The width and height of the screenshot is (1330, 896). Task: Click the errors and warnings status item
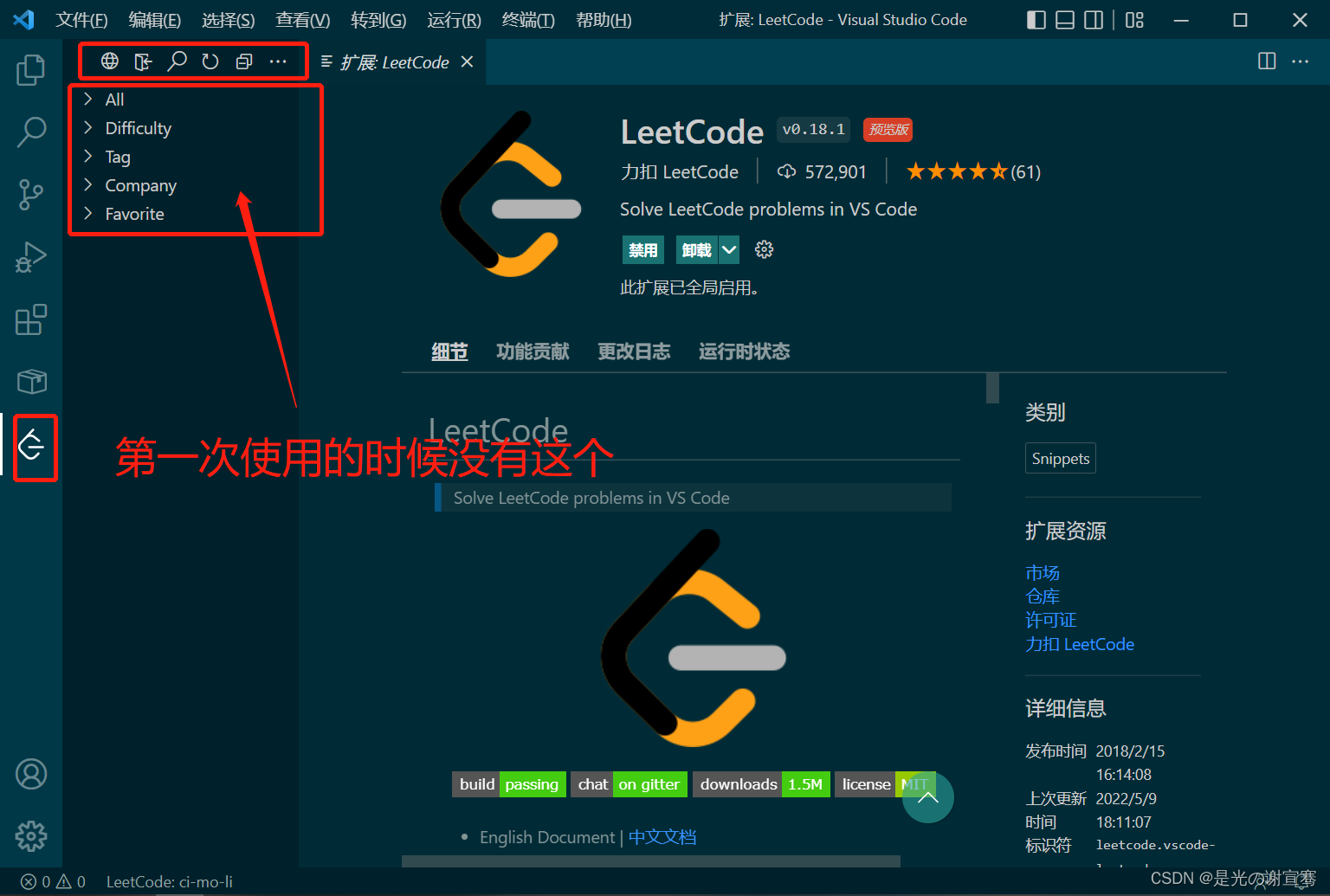click(x=53, y=881)
